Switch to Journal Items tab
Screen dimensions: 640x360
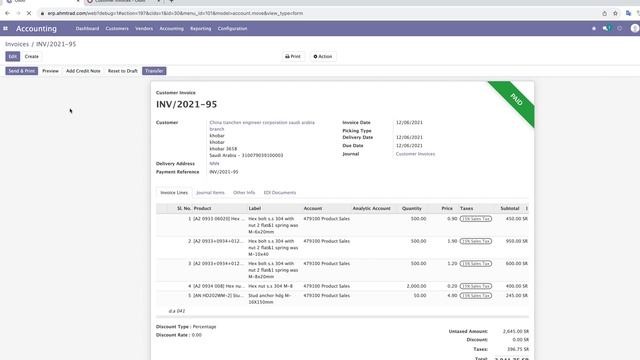[210, 193]
